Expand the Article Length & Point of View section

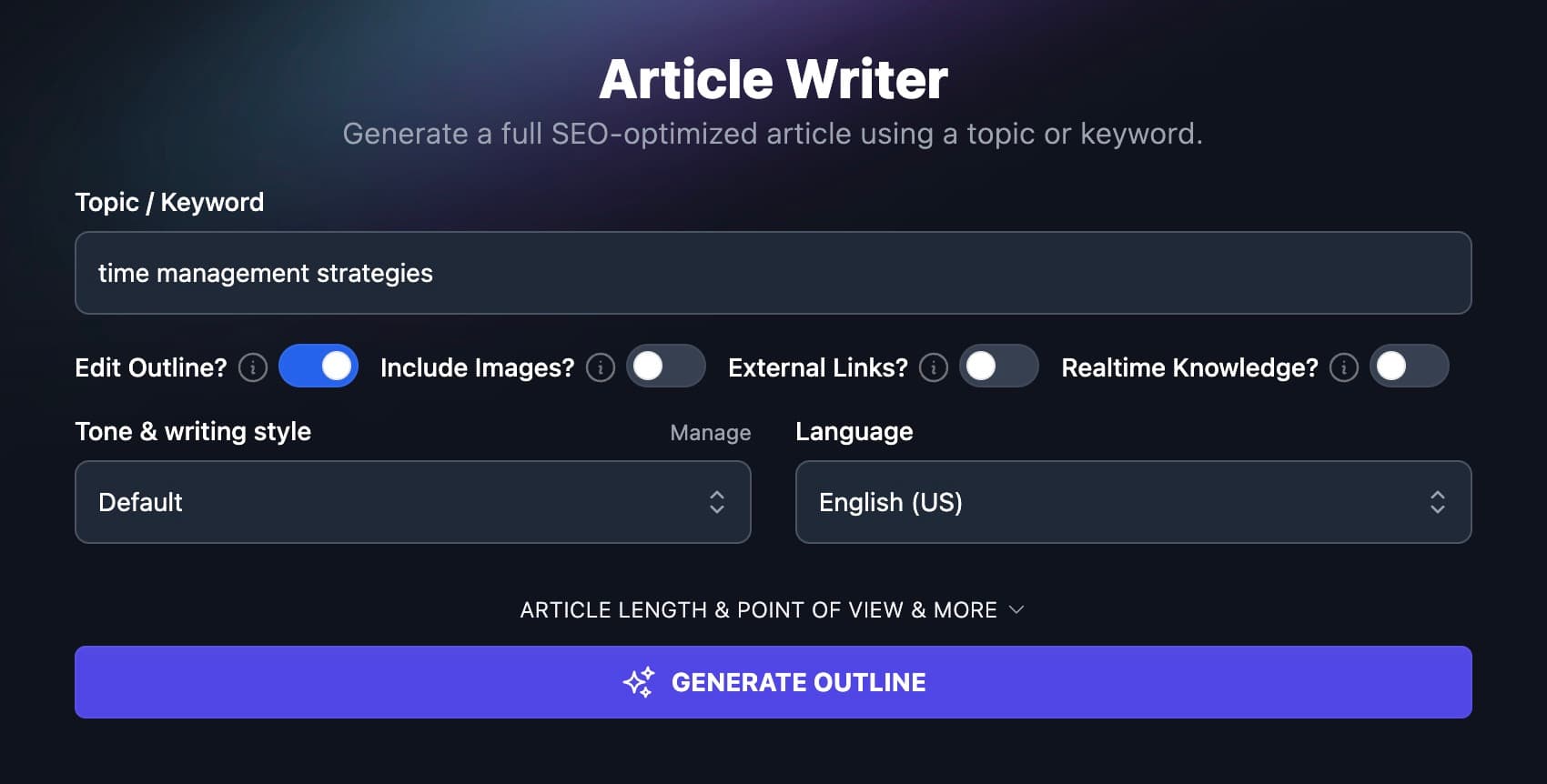click(773, 609)
